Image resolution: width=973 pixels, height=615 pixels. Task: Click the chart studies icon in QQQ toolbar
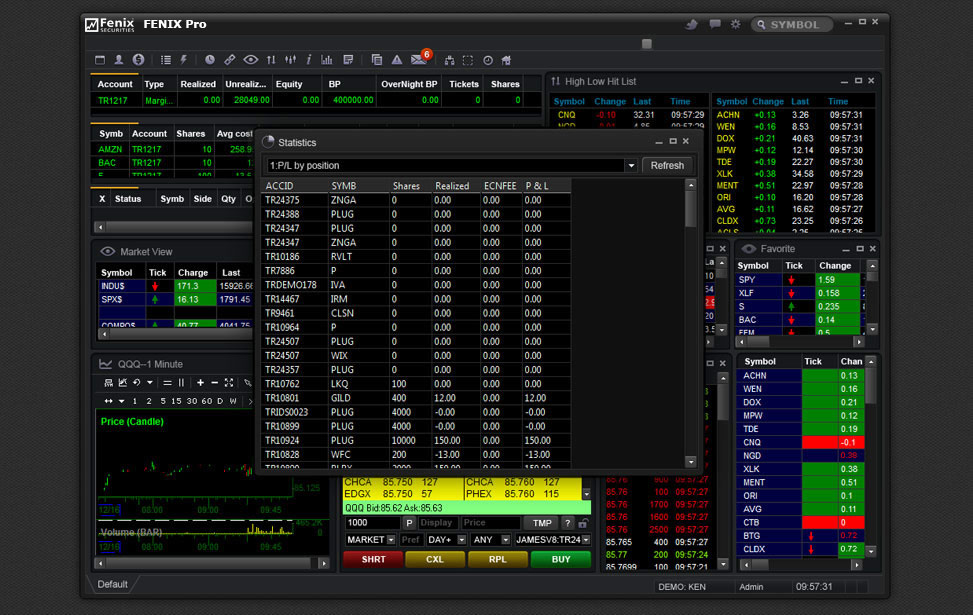(123, 383)
